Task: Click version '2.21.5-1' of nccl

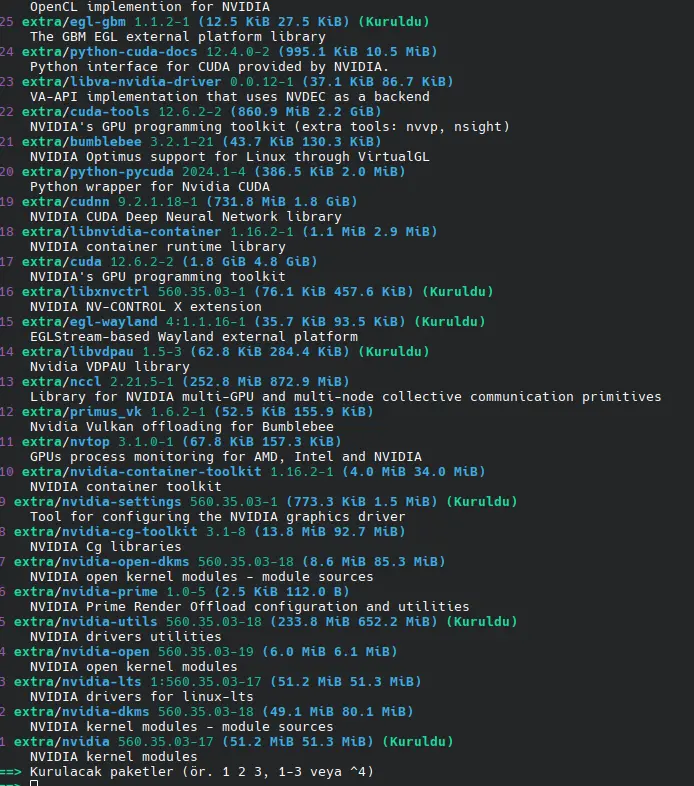Action: point(141,382)
